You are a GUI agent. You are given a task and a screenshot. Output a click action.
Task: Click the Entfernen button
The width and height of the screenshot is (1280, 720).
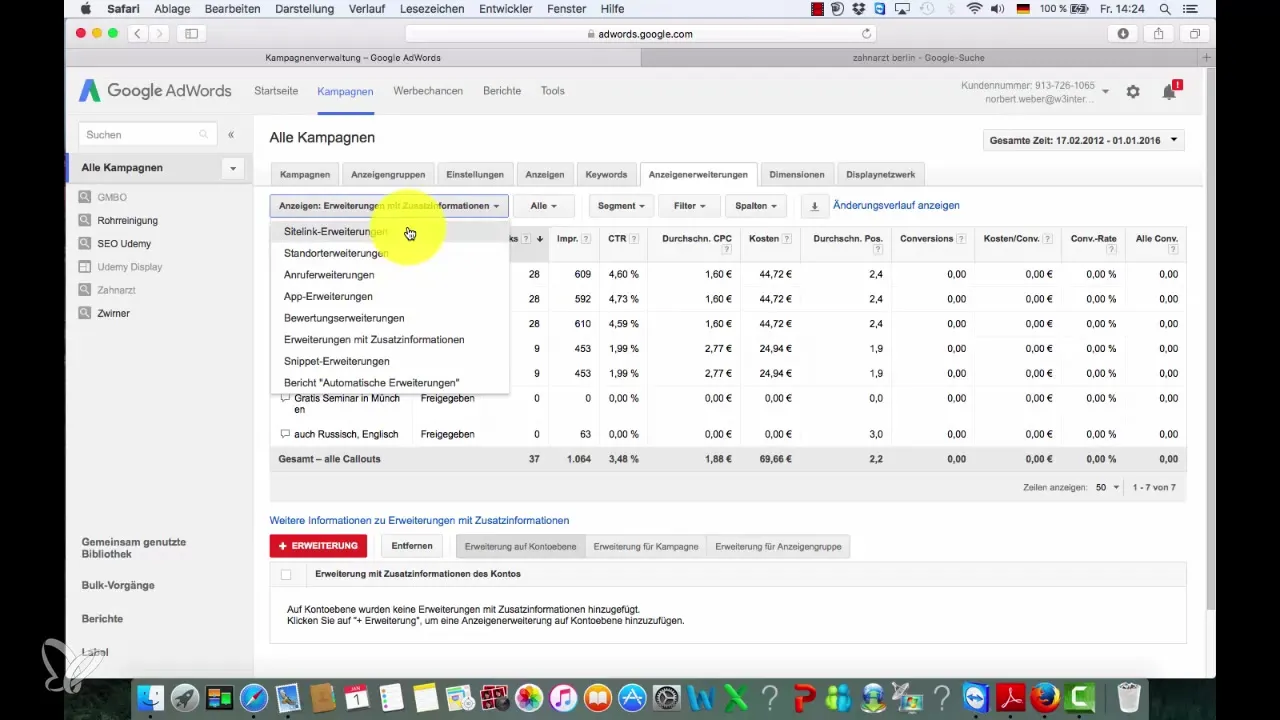412,546
